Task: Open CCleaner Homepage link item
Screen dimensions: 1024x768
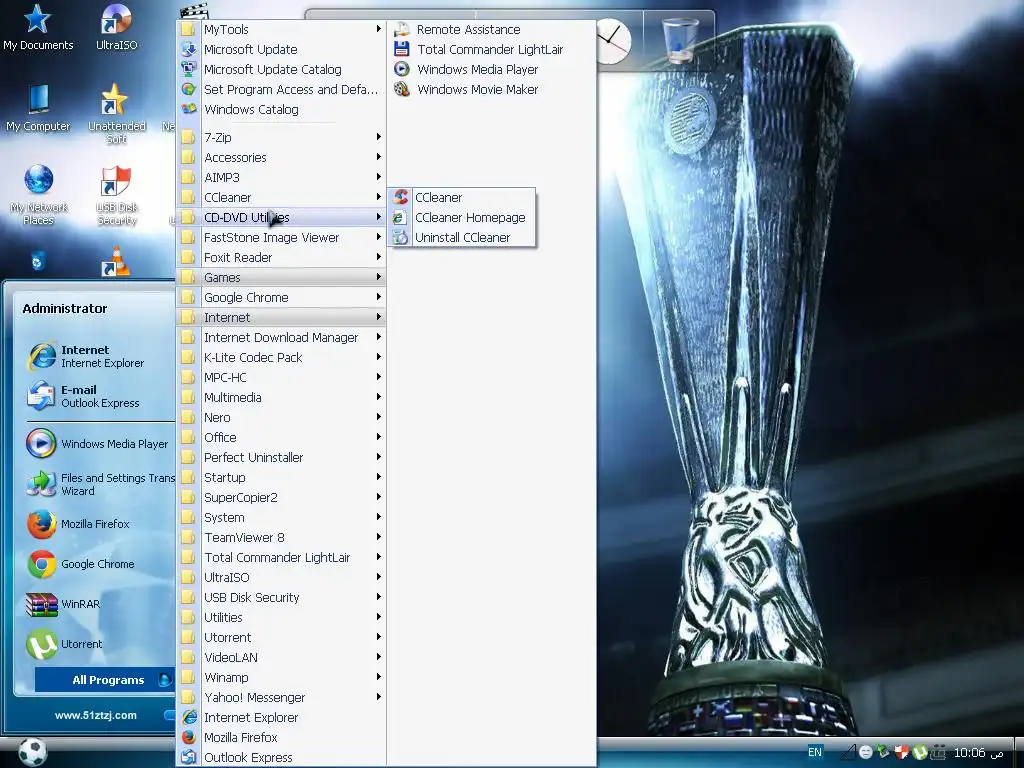Action: coord(462,217)
